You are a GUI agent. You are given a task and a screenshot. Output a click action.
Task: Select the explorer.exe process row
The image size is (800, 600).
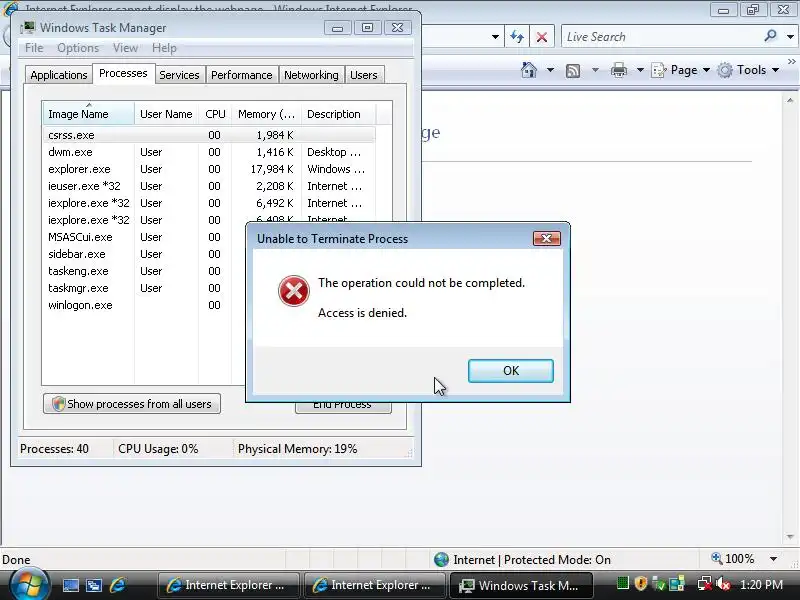coord(209,169)
